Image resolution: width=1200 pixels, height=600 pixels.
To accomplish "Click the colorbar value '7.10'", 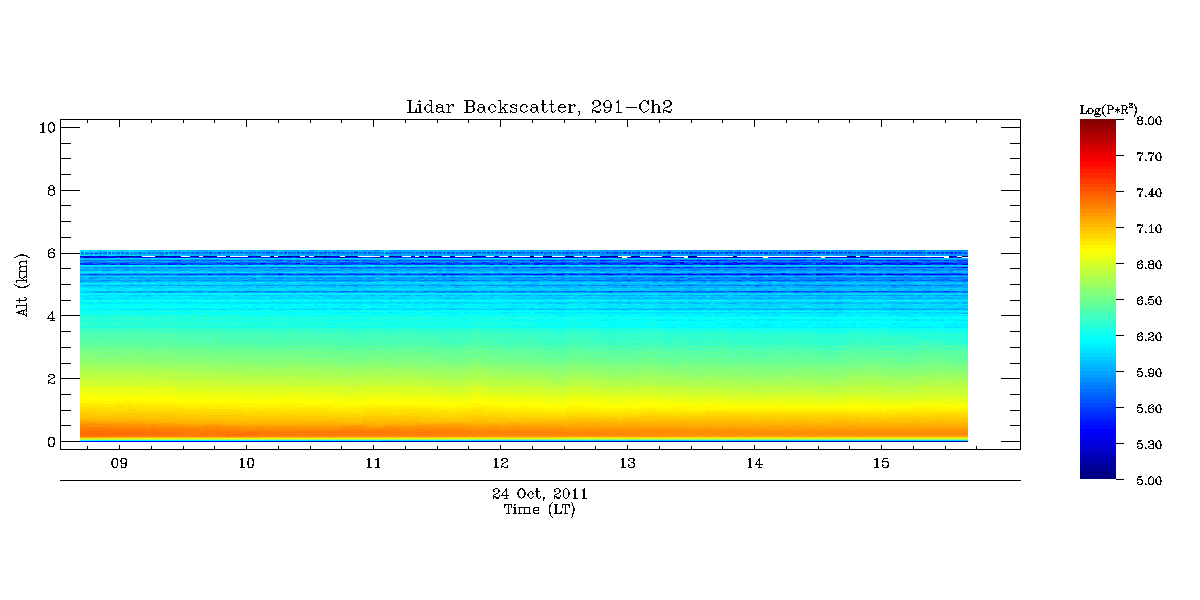I will (x=1148, y=229).
